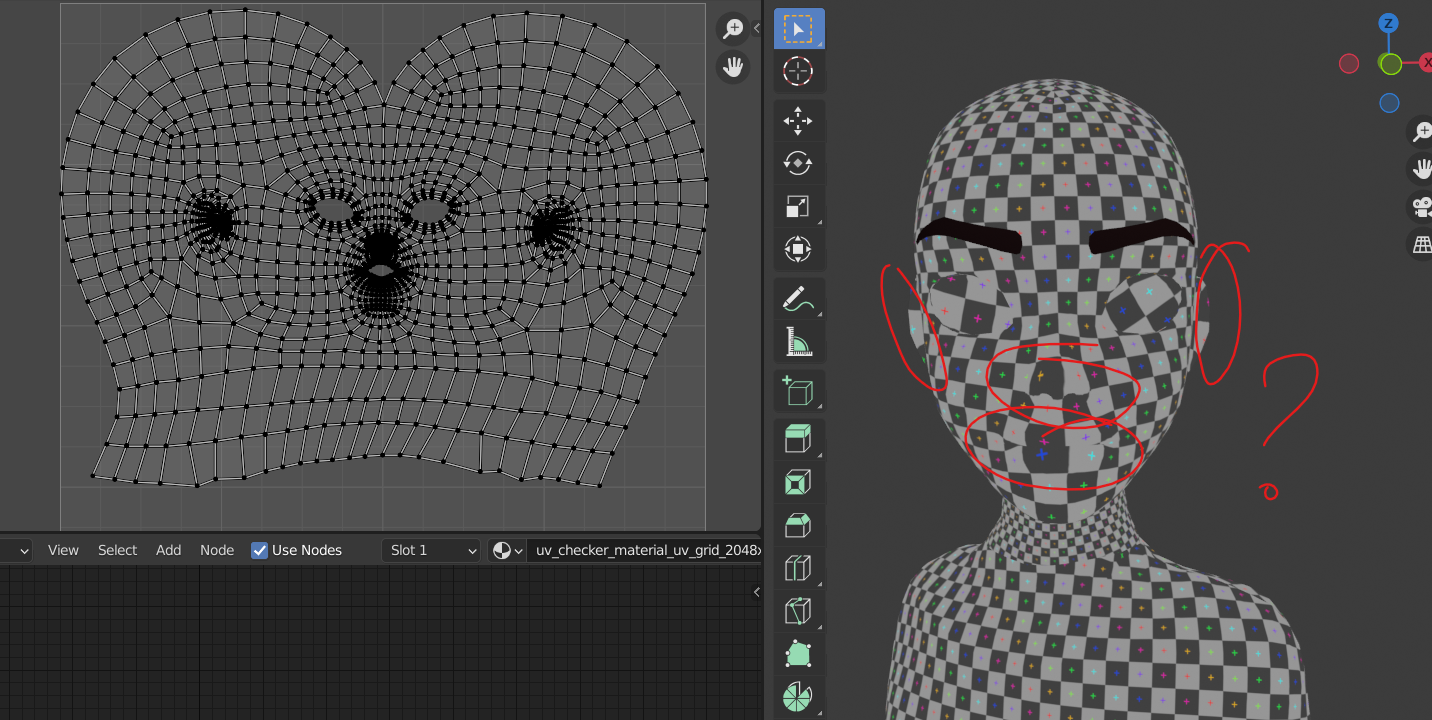Open the node editor Select menu
Screen dimensions: 1432x720
(x=117, y=550)
